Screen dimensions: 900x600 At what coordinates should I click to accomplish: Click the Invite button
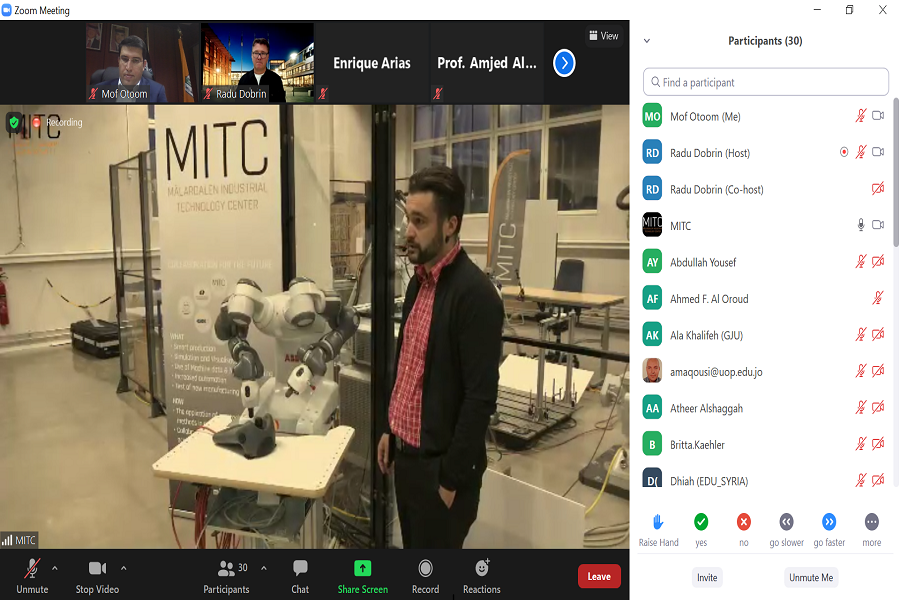pos(707,578)
